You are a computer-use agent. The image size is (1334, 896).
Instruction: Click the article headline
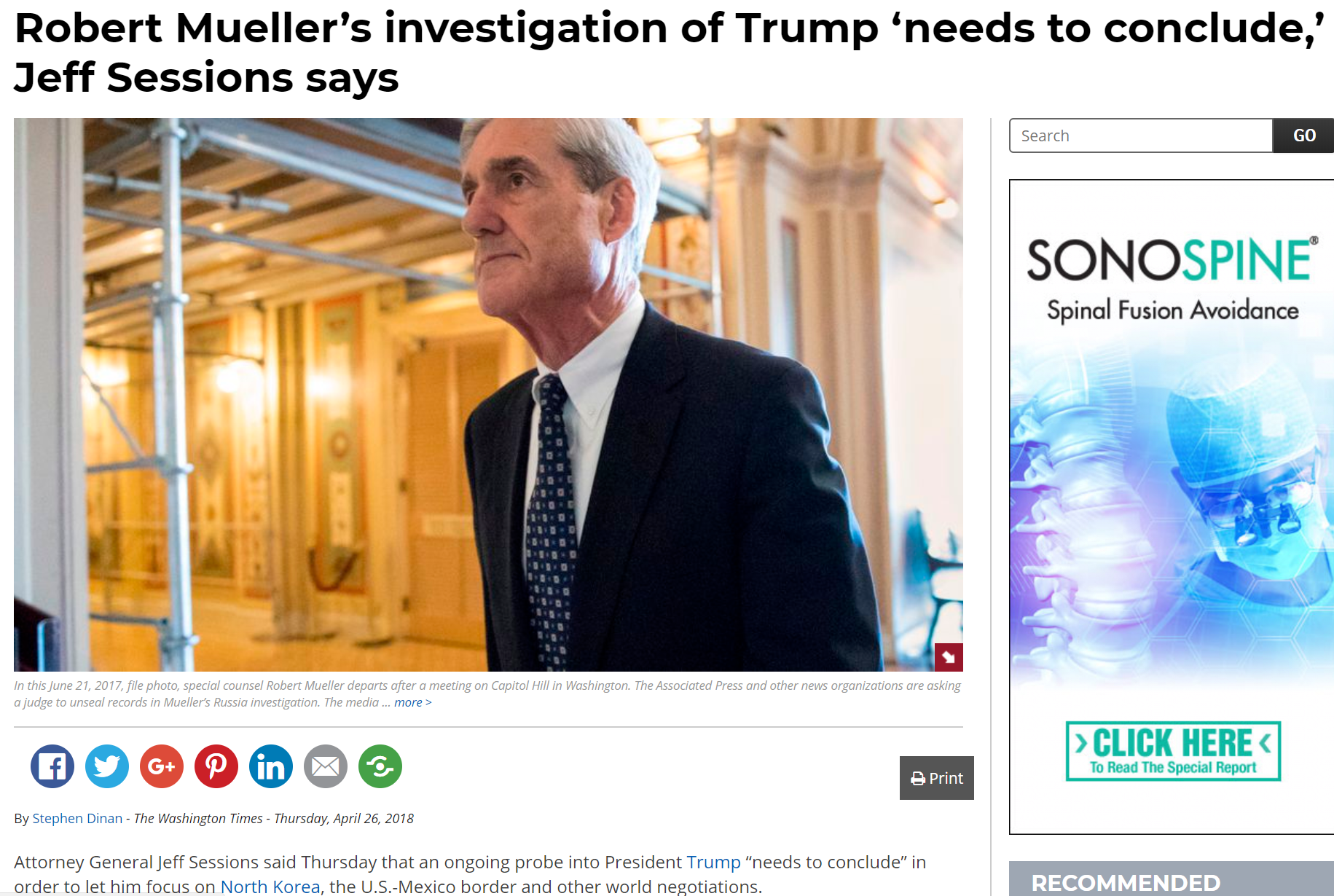click(x=669, y=52)
